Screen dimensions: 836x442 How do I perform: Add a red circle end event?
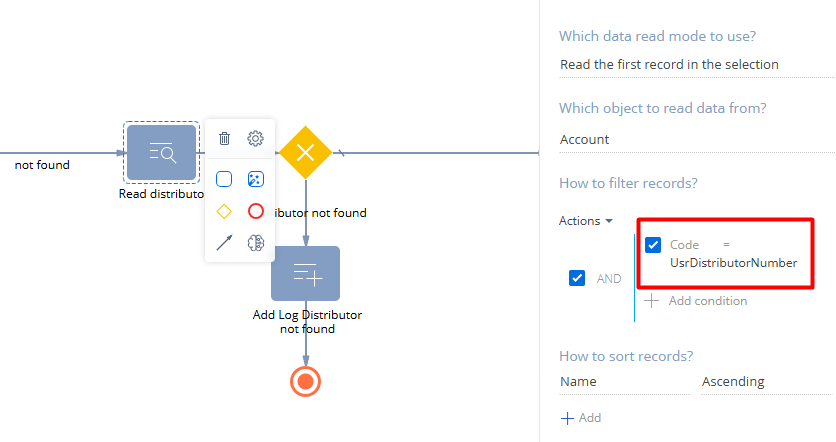[x=255, y=211]
